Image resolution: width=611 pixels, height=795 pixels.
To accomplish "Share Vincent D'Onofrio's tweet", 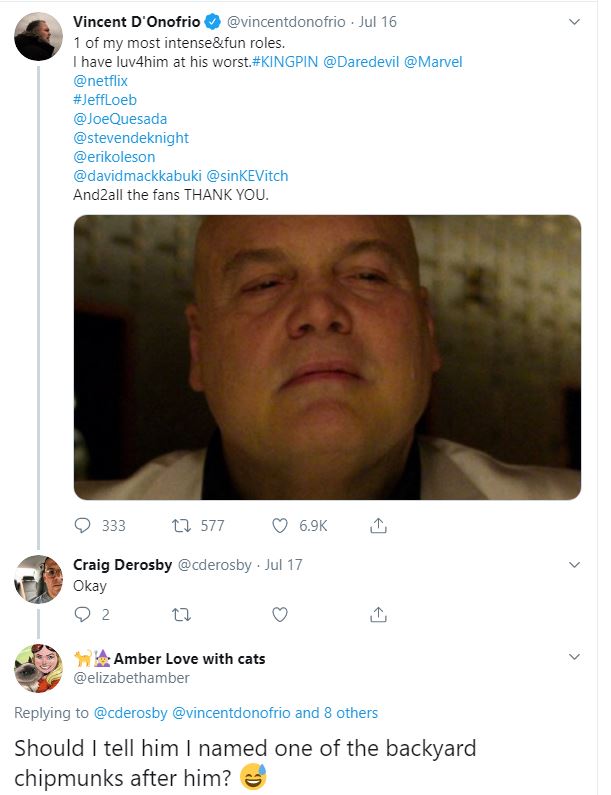I will 378,525.
